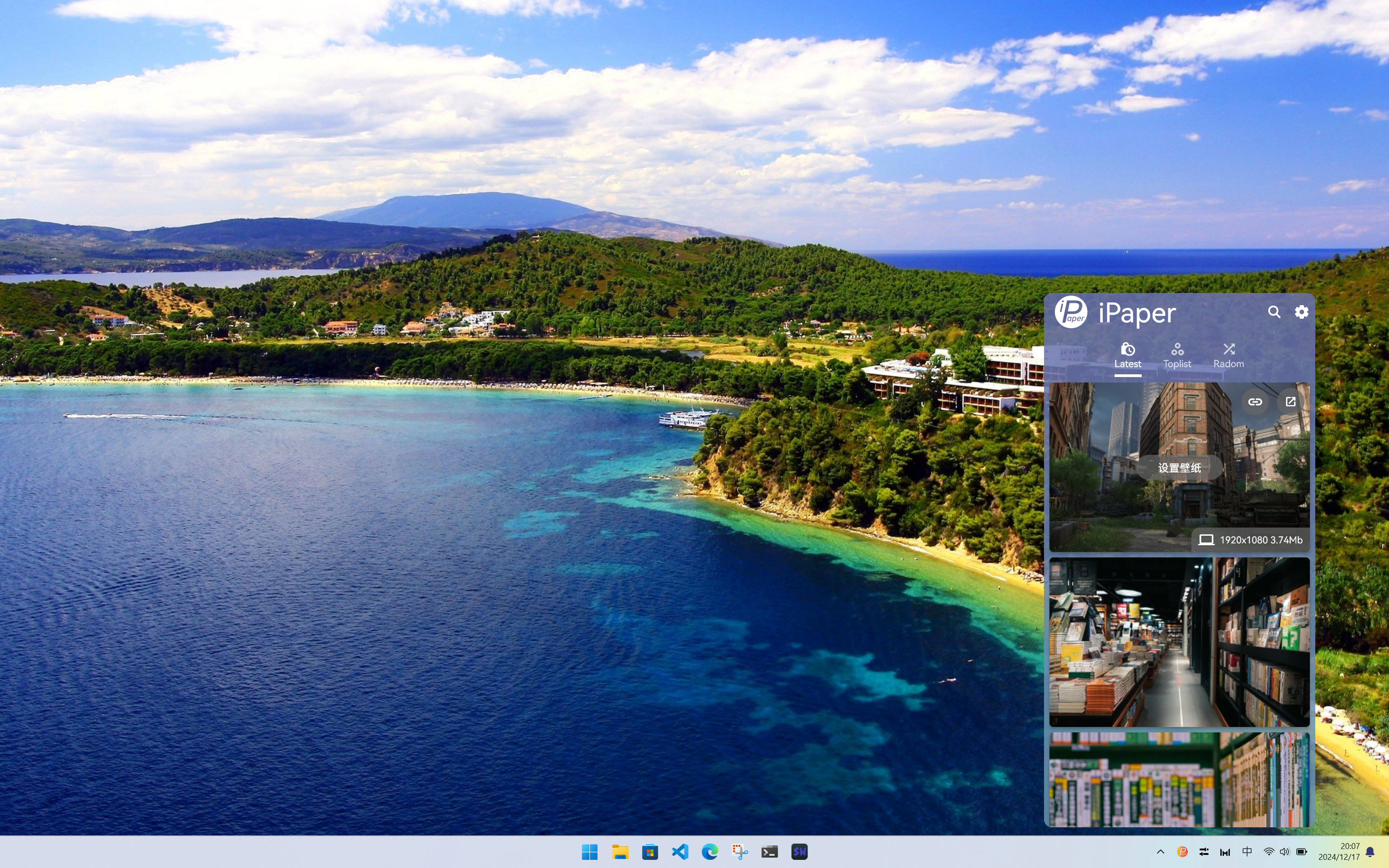Open iPaper settings gear

[1301, 312]
